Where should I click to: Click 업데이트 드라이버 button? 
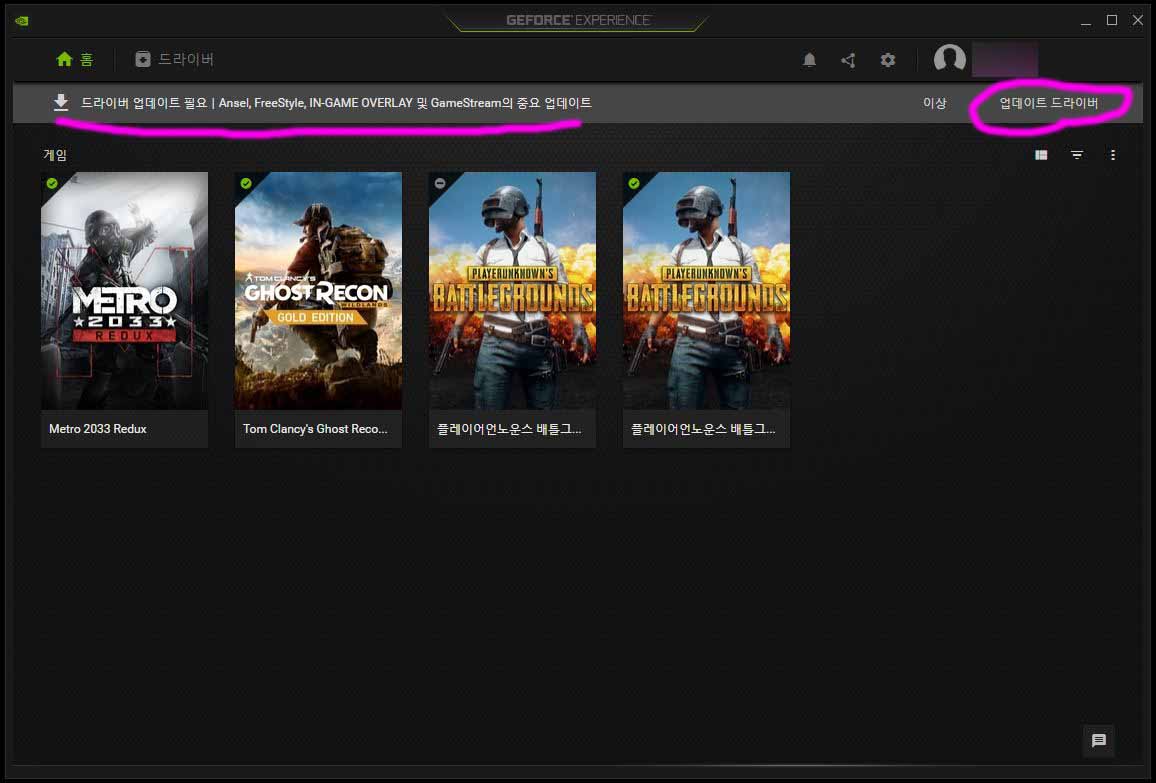click(x=1048, y=102)
